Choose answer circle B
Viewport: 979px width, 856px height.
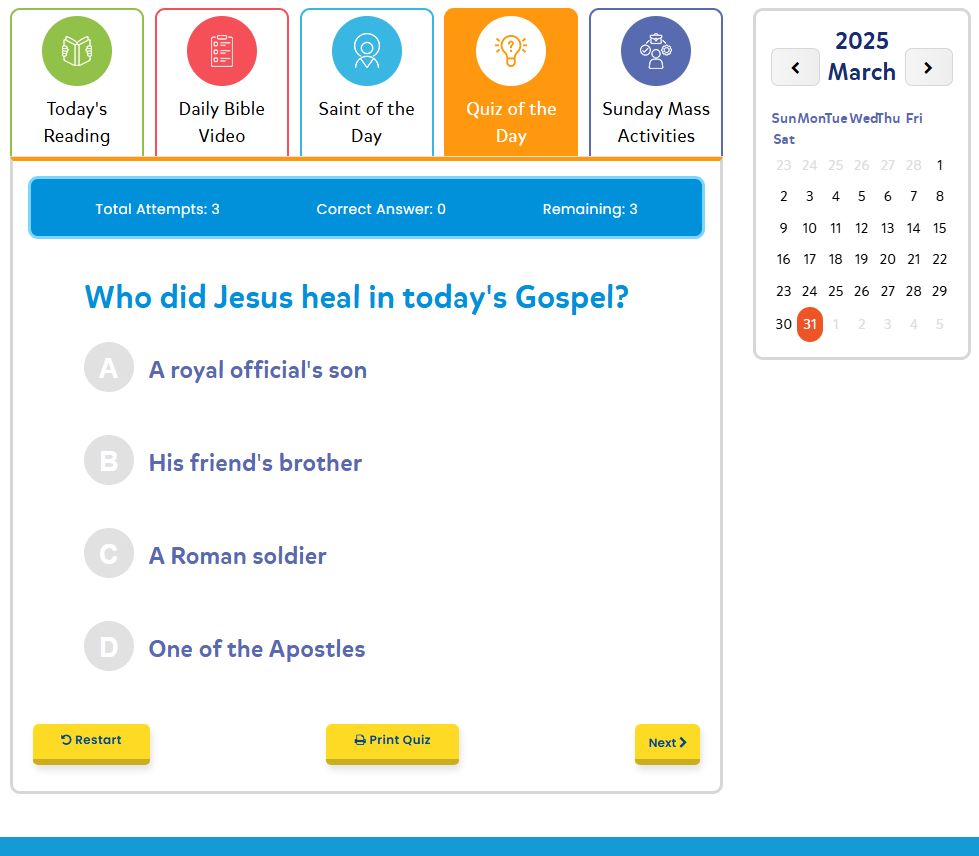[x=109, y=460]
